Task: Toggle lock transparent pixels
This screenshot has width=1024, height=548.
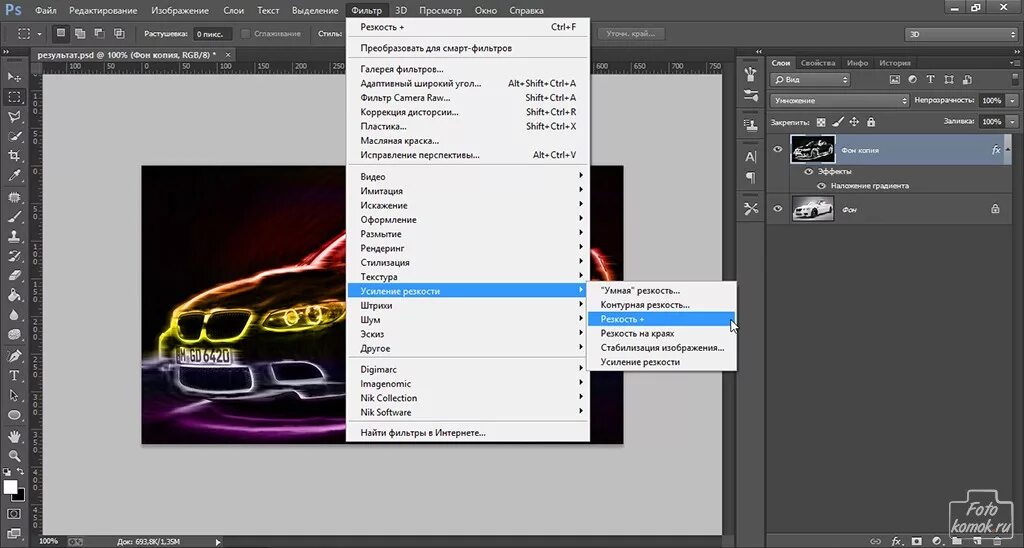Action: coord(821,122)
